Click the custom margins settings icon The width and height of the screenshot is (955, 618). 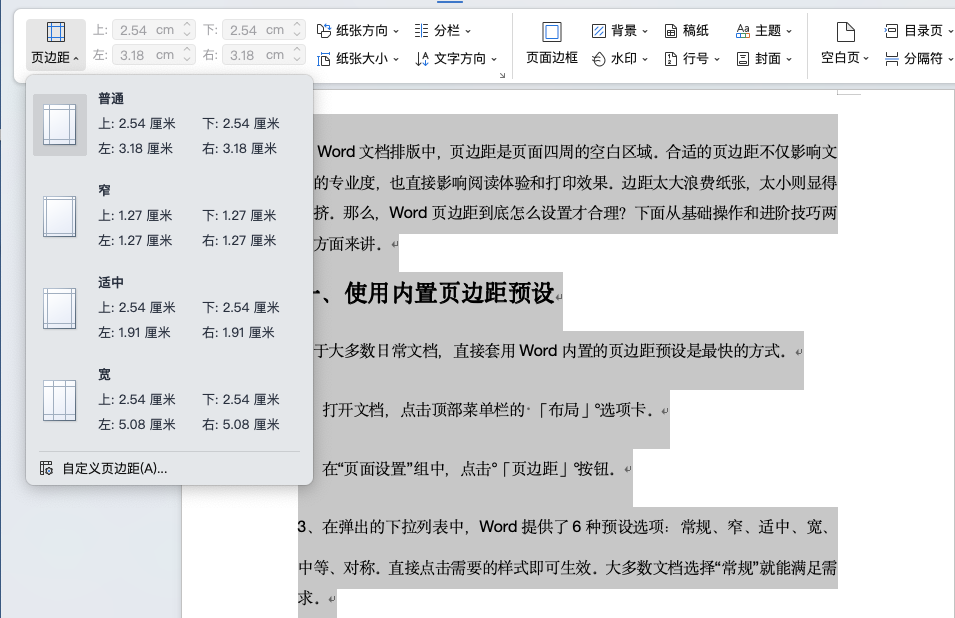click(x=46, y=468)
